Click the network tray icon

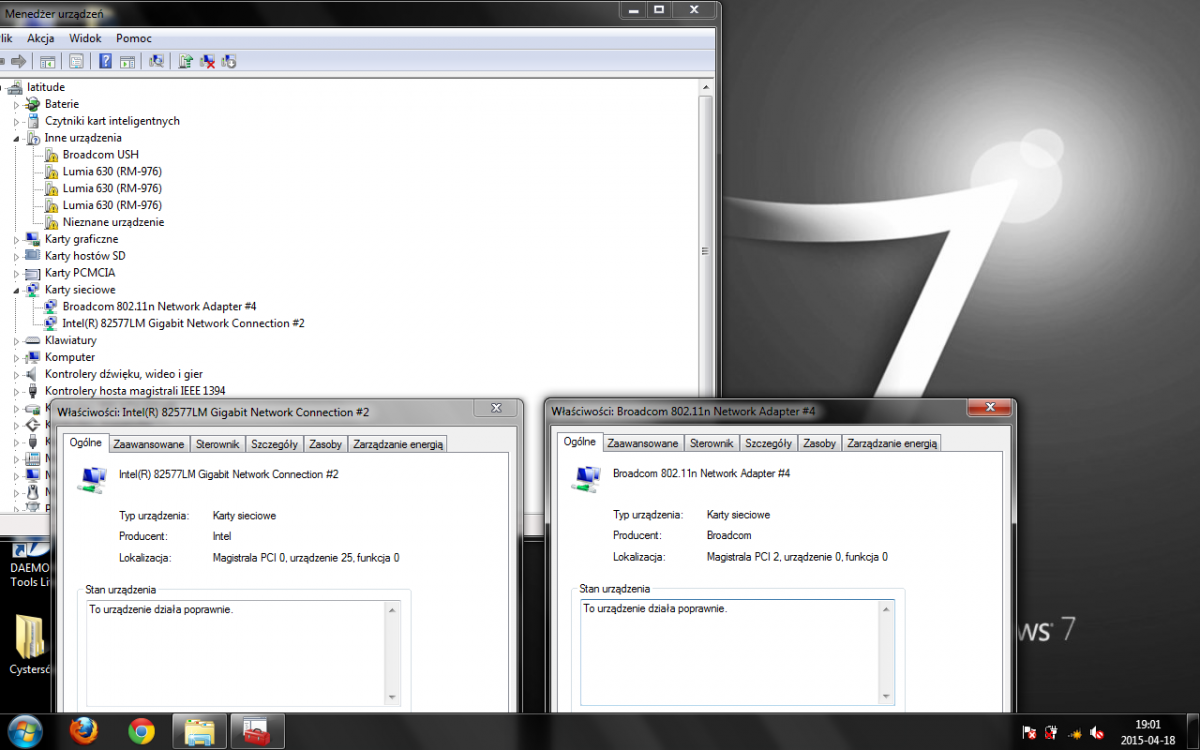point(1075,733)
